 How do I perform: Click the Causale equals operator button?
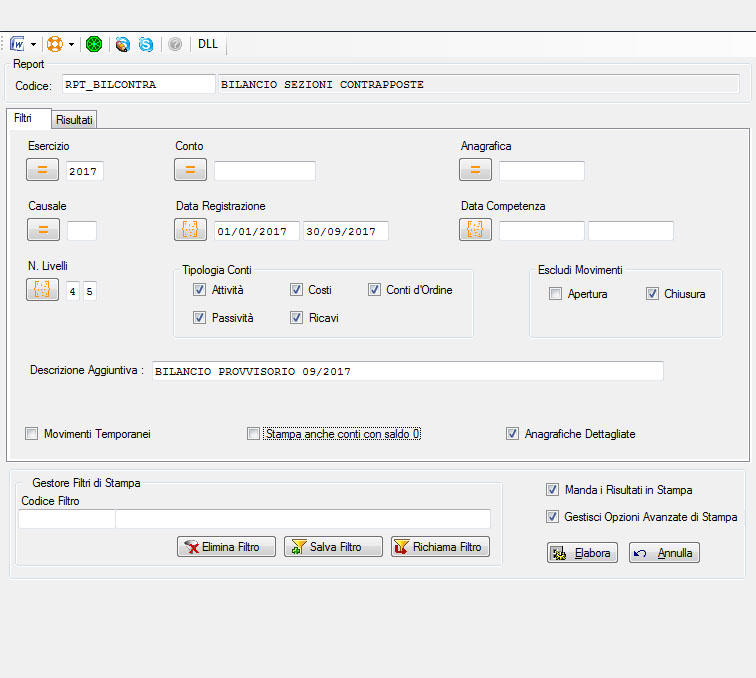coord(43,230)
